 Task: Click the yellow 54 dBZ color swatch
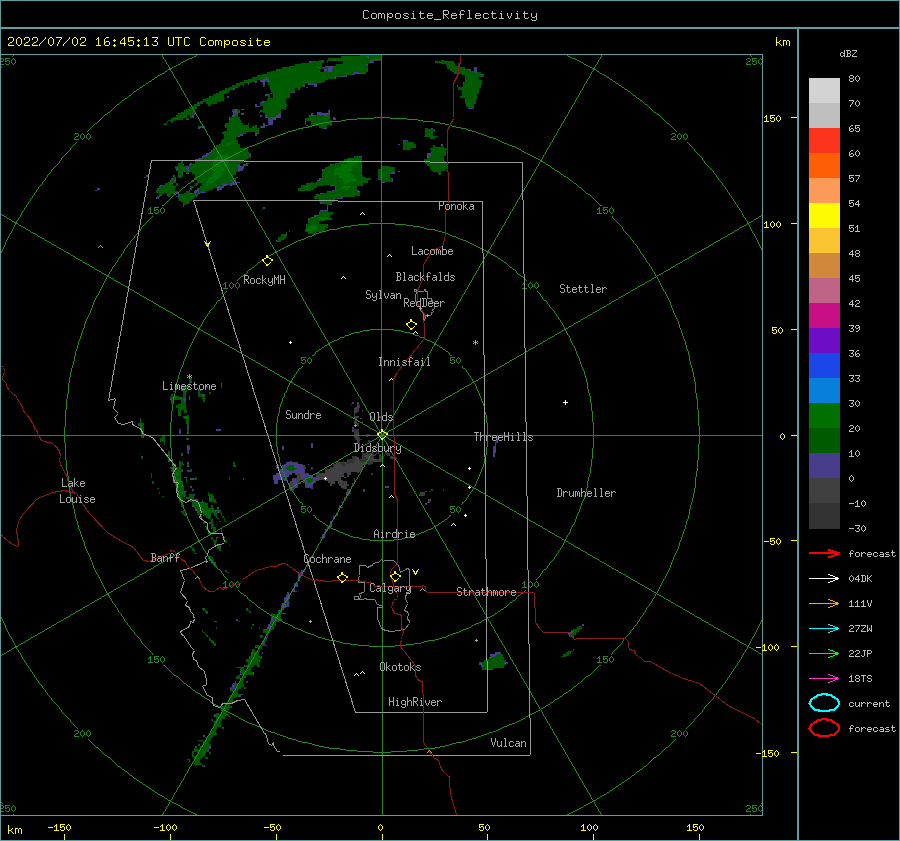point(824,216)
